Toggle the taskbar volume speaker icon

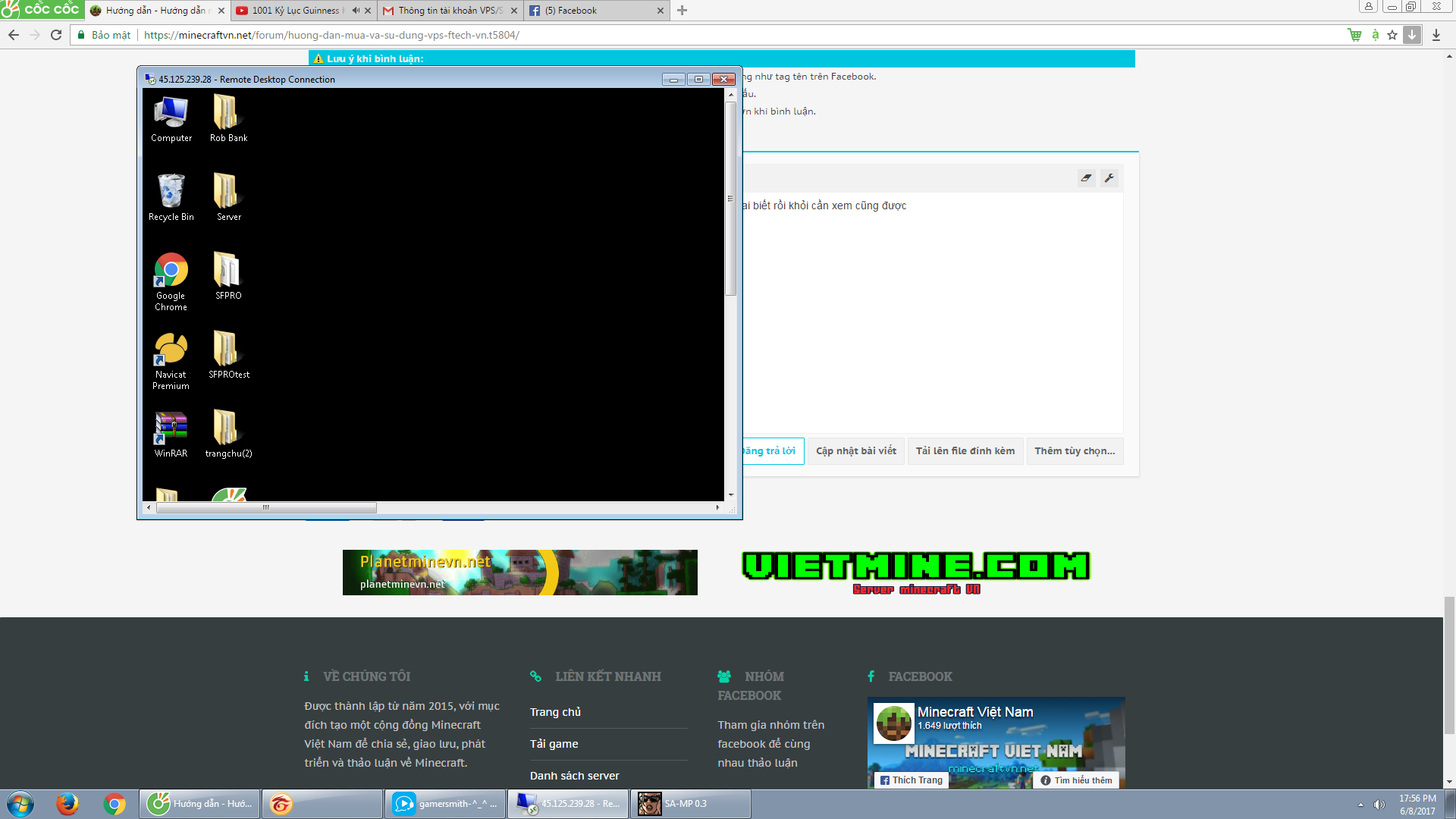click(1379, 805)
